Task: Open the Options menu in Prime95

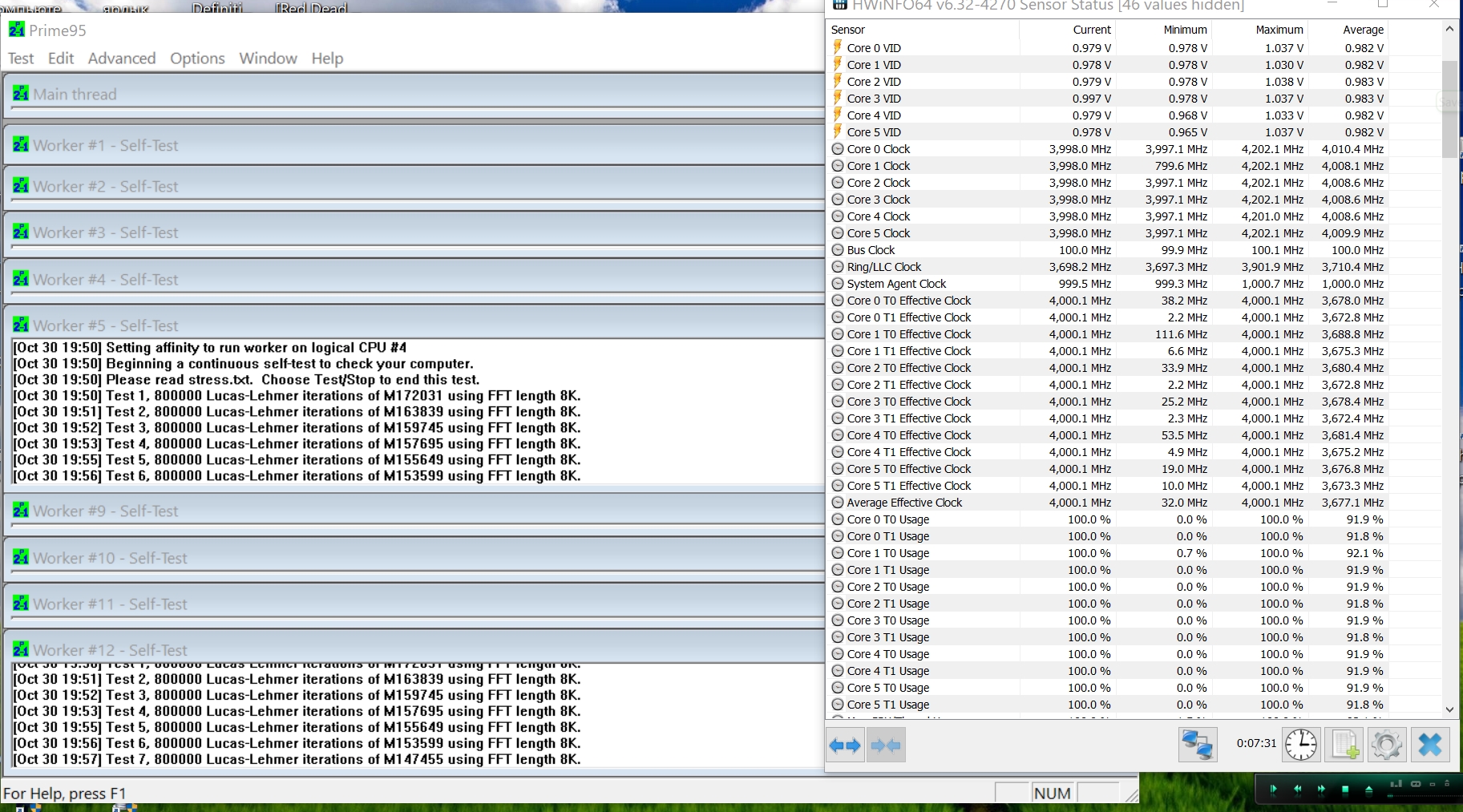Action: click(x=197, y=59)
